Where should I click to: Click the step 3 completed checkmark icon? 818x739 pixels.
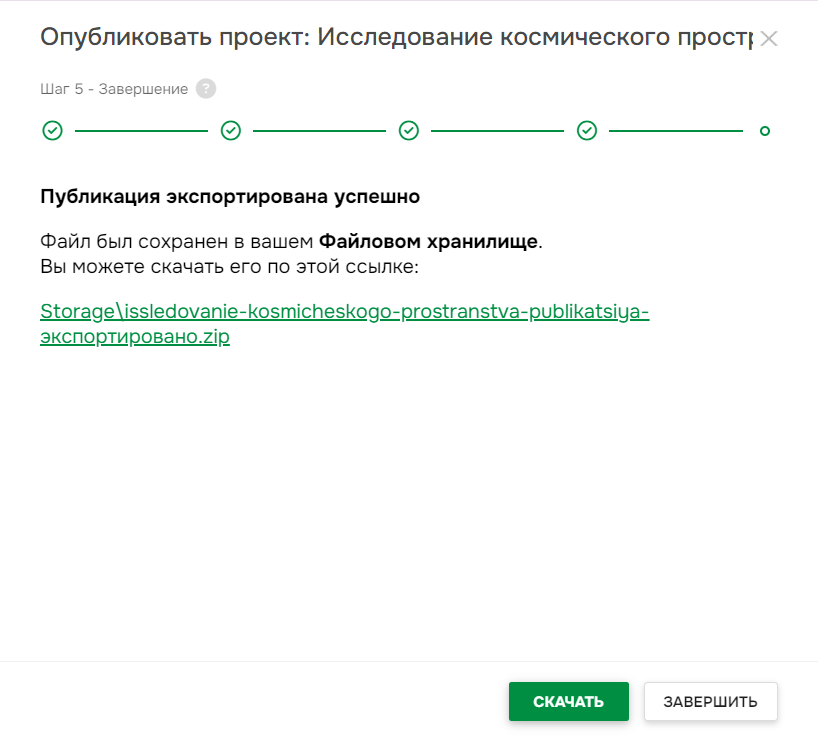click(x=409, y=130)
